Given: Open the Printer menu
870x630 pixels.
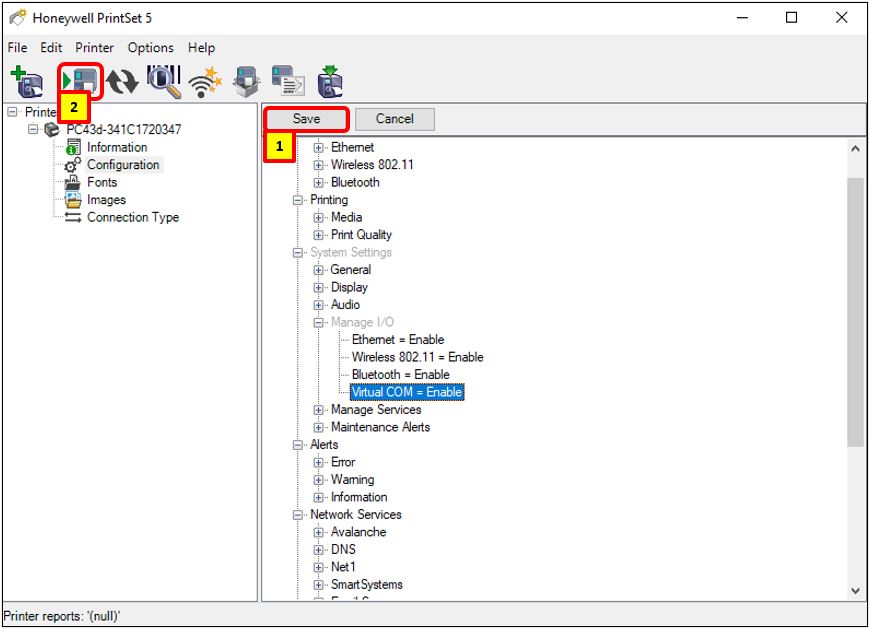Looking at the screenshot, I should click(94, 47).
